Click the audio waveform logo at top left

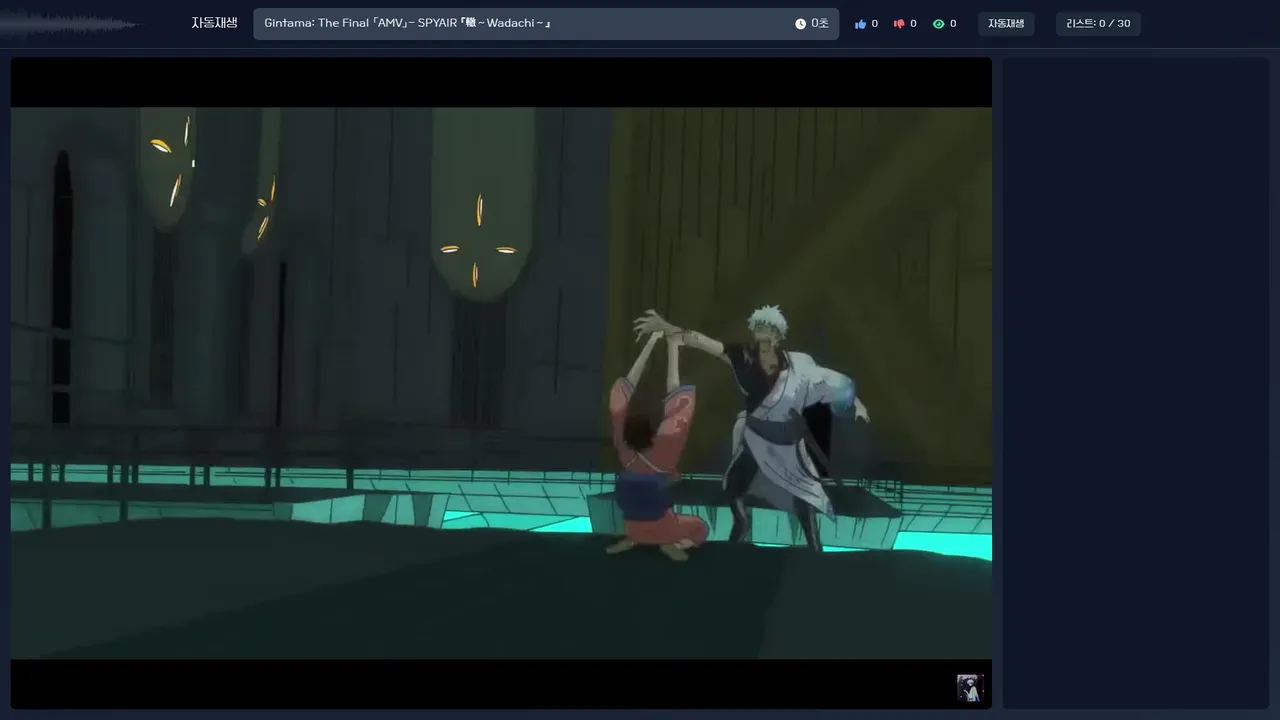pyautogui.click(x=70, y=24)
